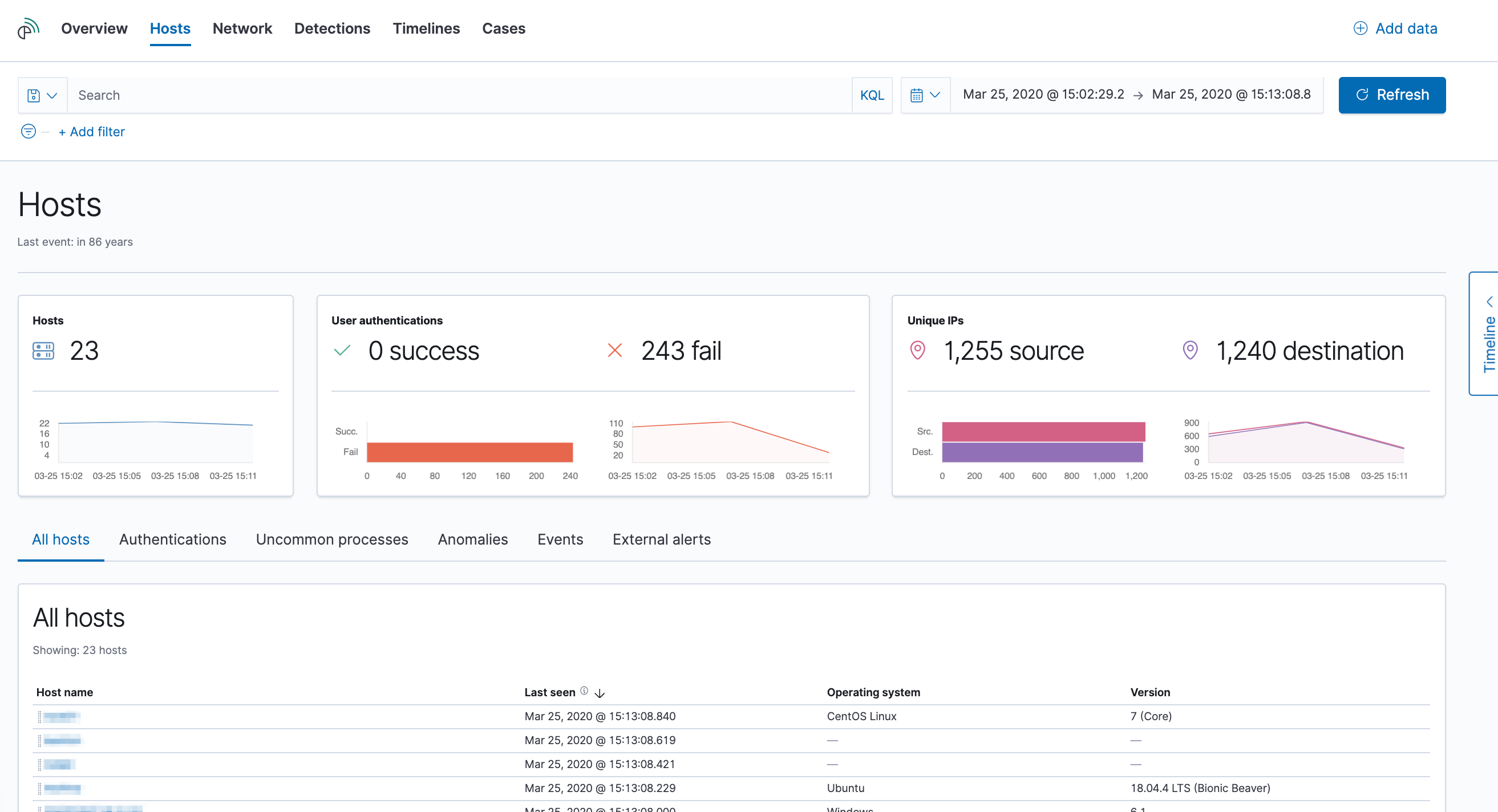Click inside the Search input field
1498x812 pixels.
pyautogui.click(x=233, y=95)
